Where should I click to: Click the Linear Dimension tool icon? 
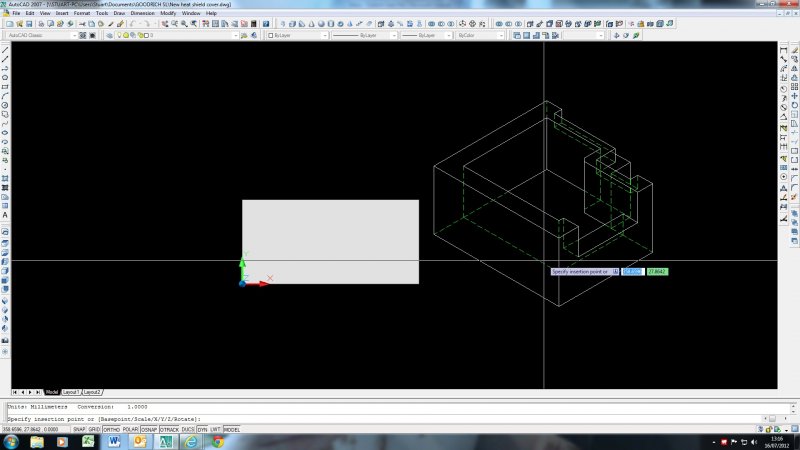coord(784,50)
